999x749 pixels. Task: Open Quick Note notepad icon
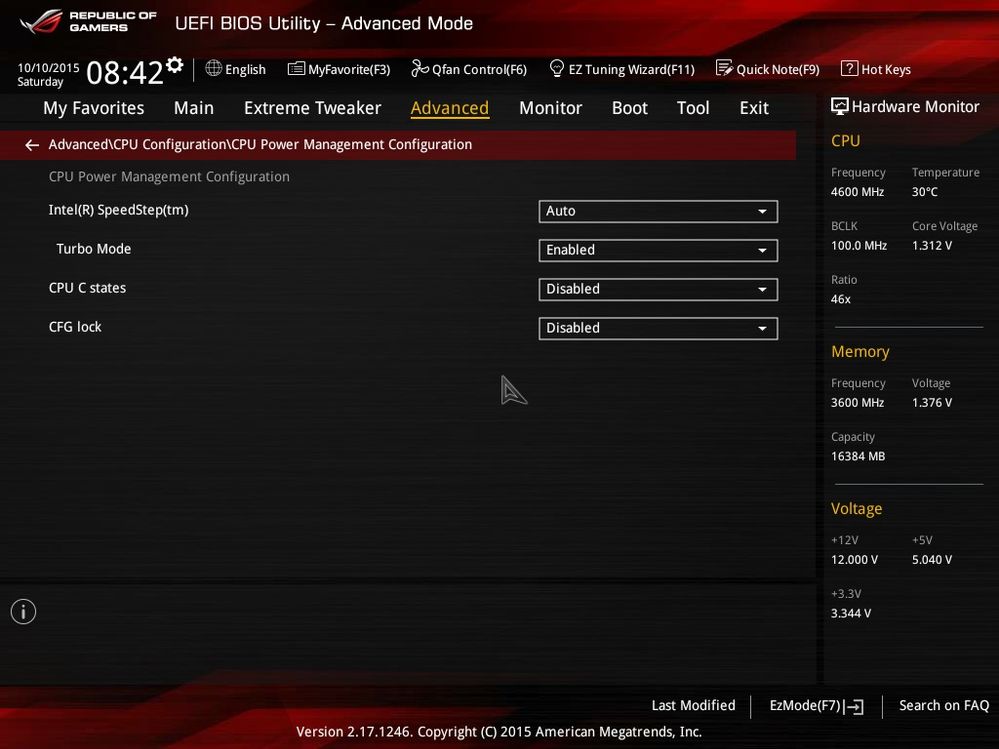[x=724, y=68]
